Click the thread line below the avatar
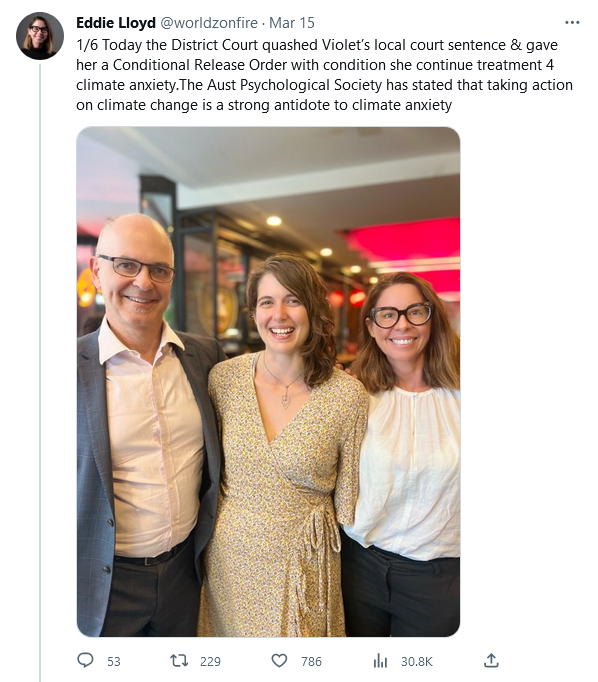Image resolution: width=598 pixels, height=682 pixels. 40,372
